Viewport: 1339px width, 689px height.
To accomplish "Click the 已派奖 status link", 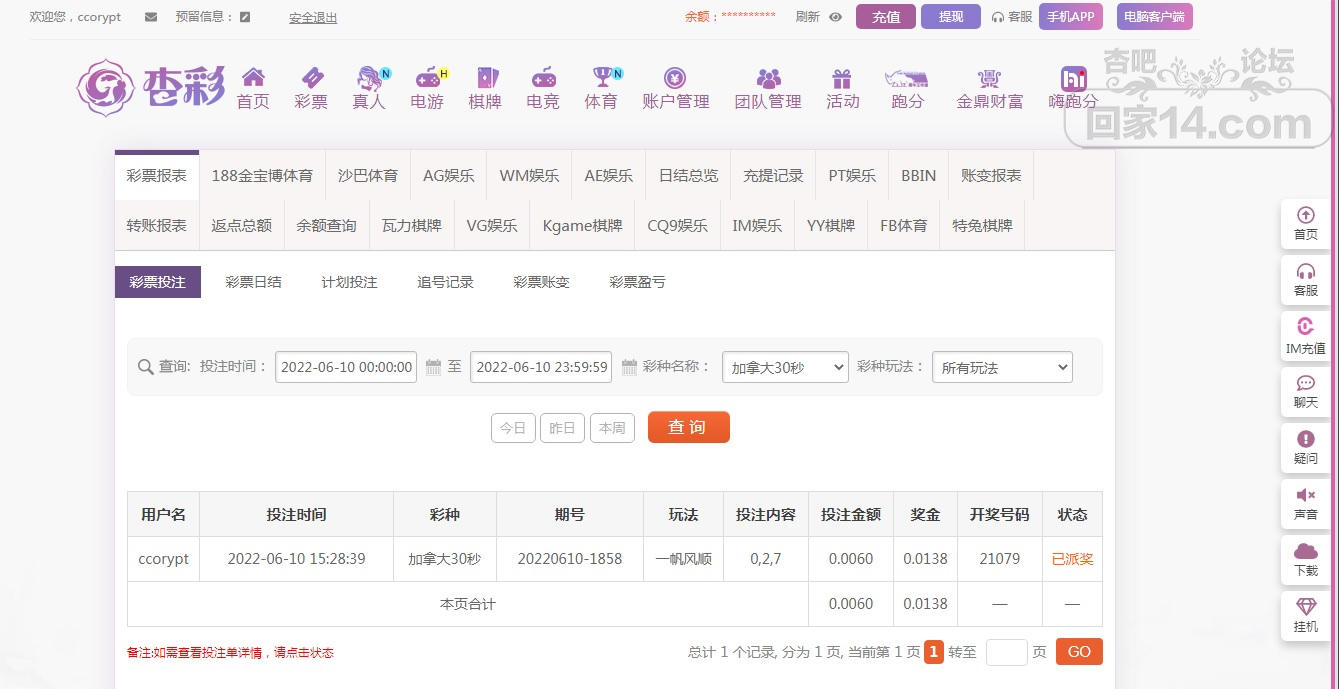I will (x=1072, y=559).
